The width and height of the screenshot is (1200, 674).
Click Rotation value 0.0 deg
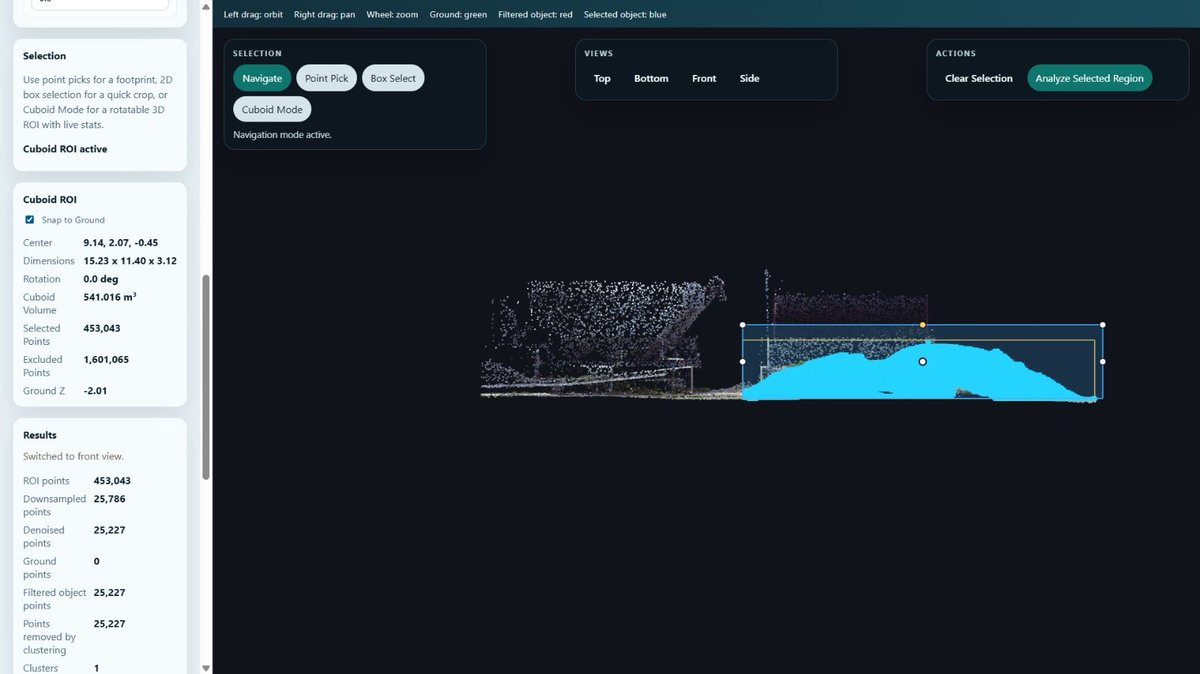(101, 279)
